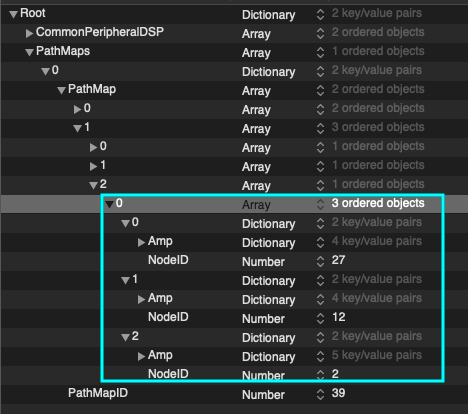Open type stepper on highlighted row
The height and width of the screenshot is (414, 468).
coord(320,204)
